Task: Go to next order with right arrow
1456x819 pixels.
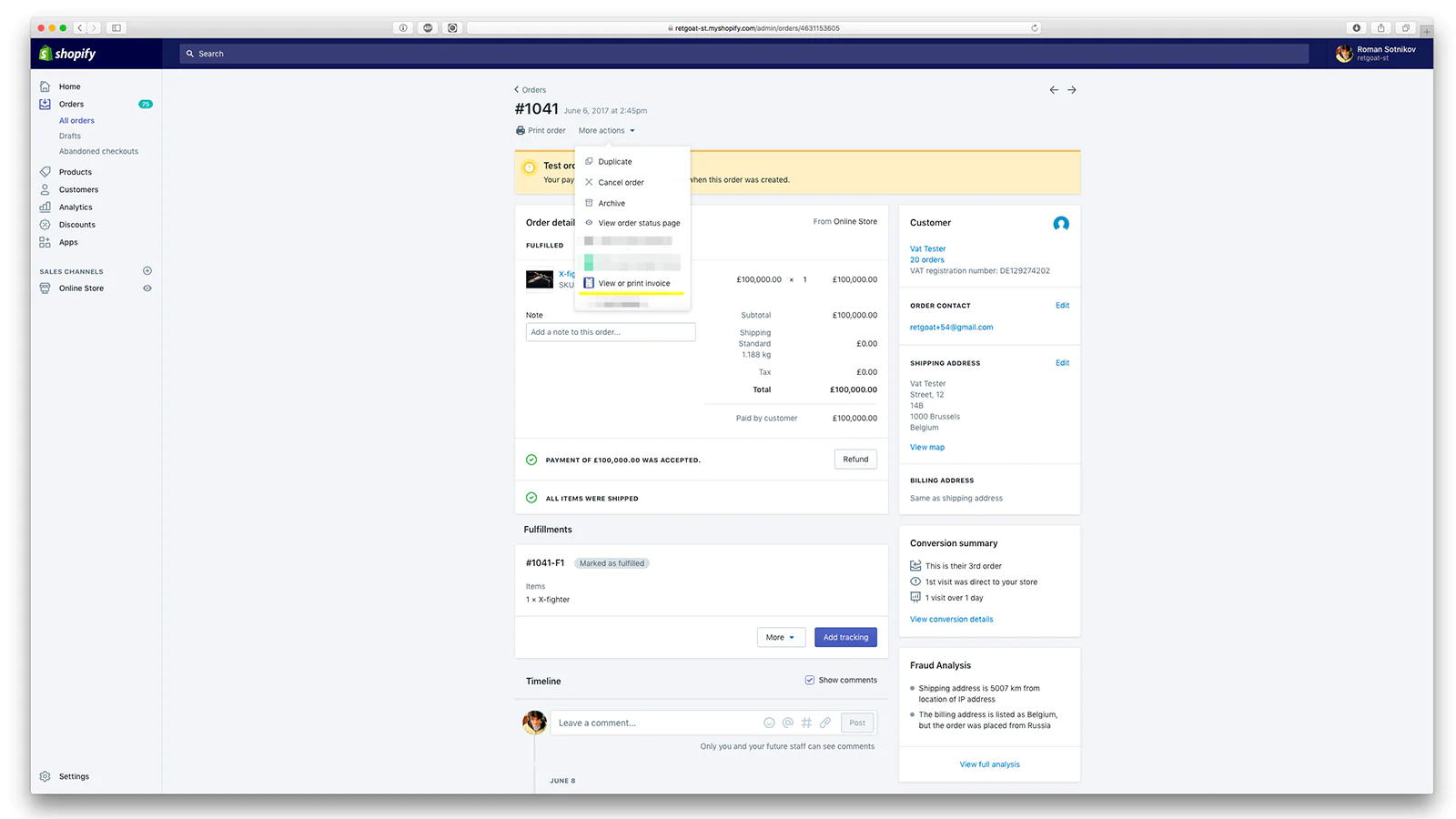Action: point(1072,90)
